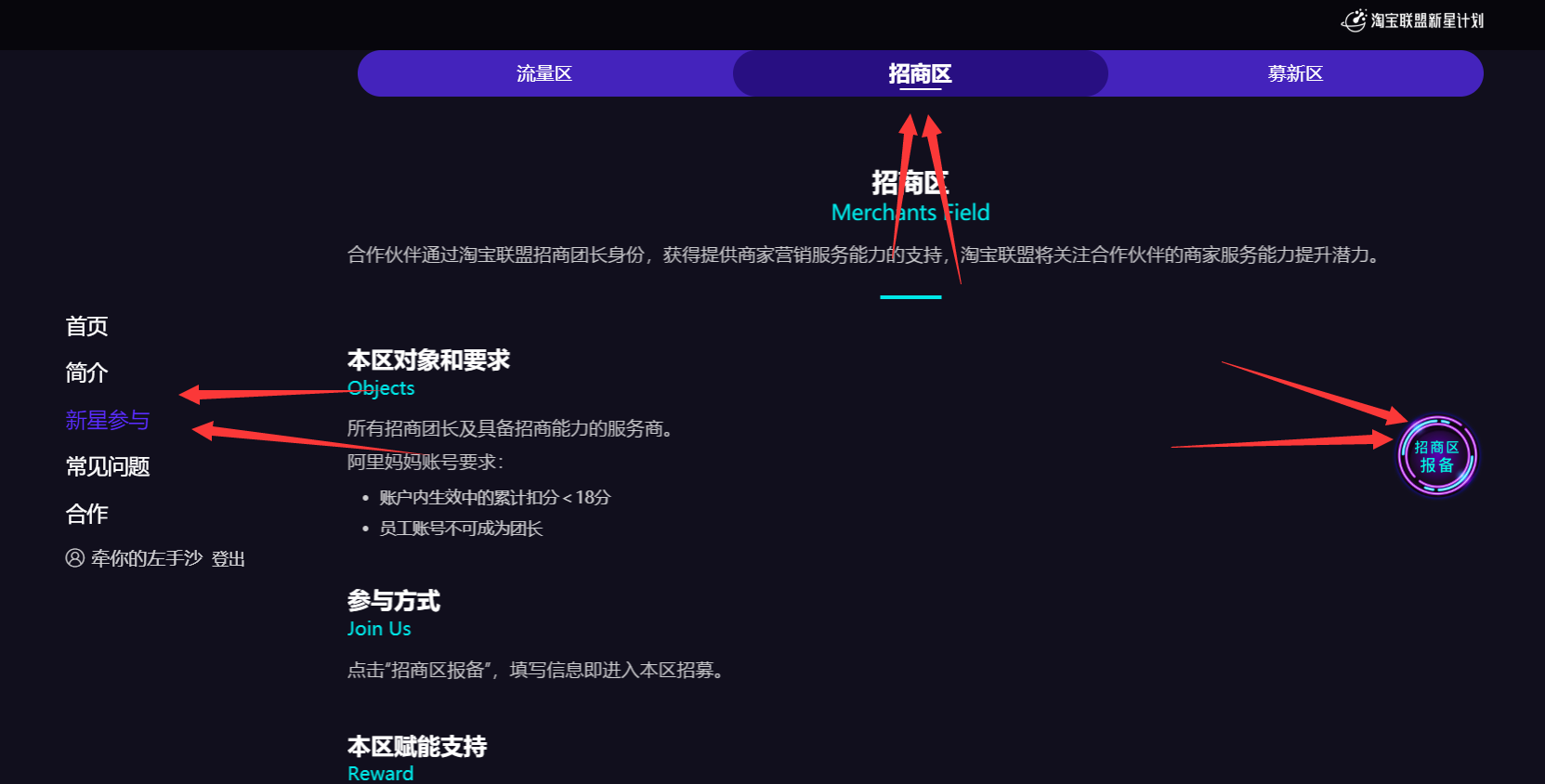The image size is (1545, 784).
Task: Open the 募新区 tab
Action: coord(1295,73)
